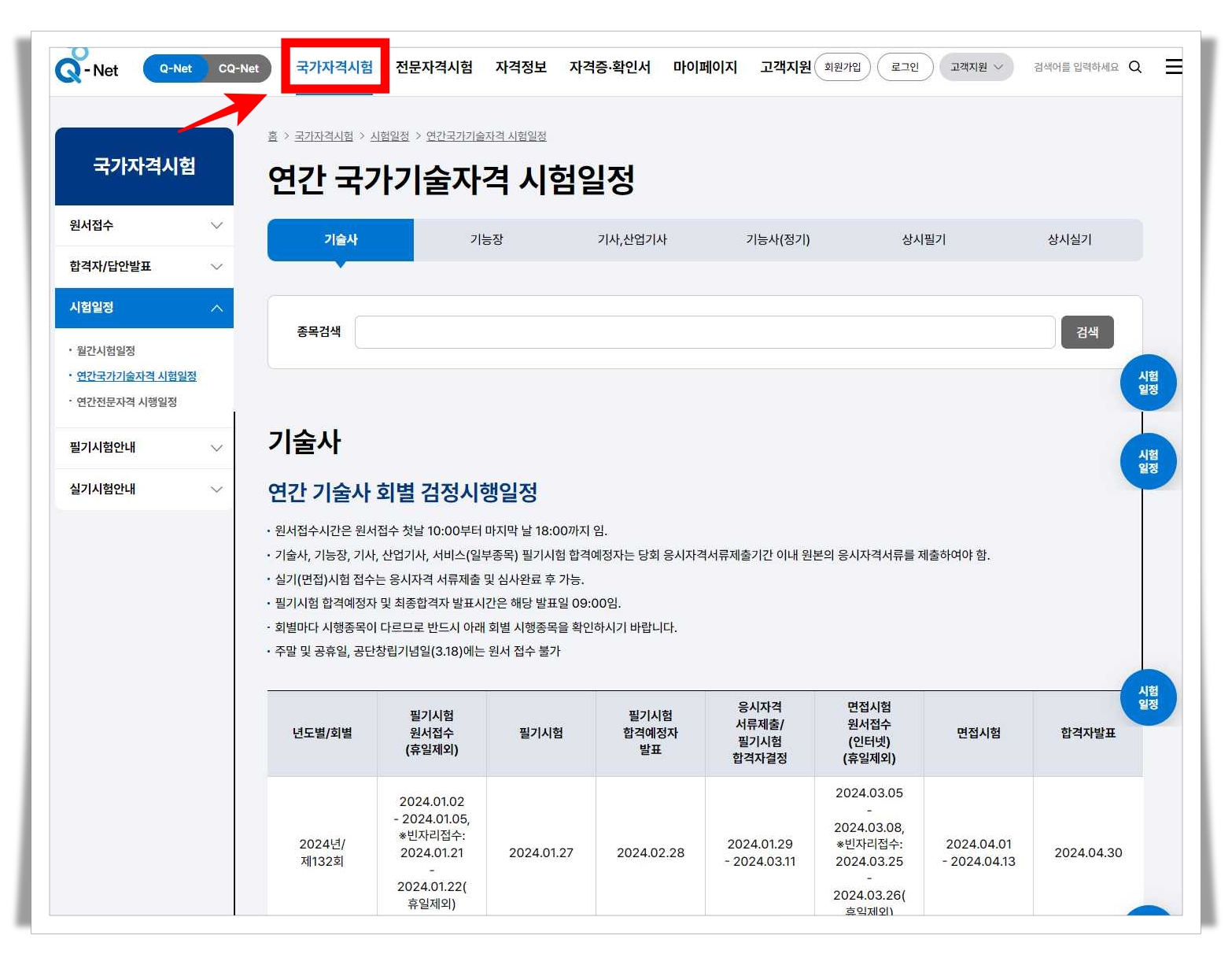Open the hamburger menu
Image resolution: width=1232 pixels, height=965 pixels.
click(1174, 67)
